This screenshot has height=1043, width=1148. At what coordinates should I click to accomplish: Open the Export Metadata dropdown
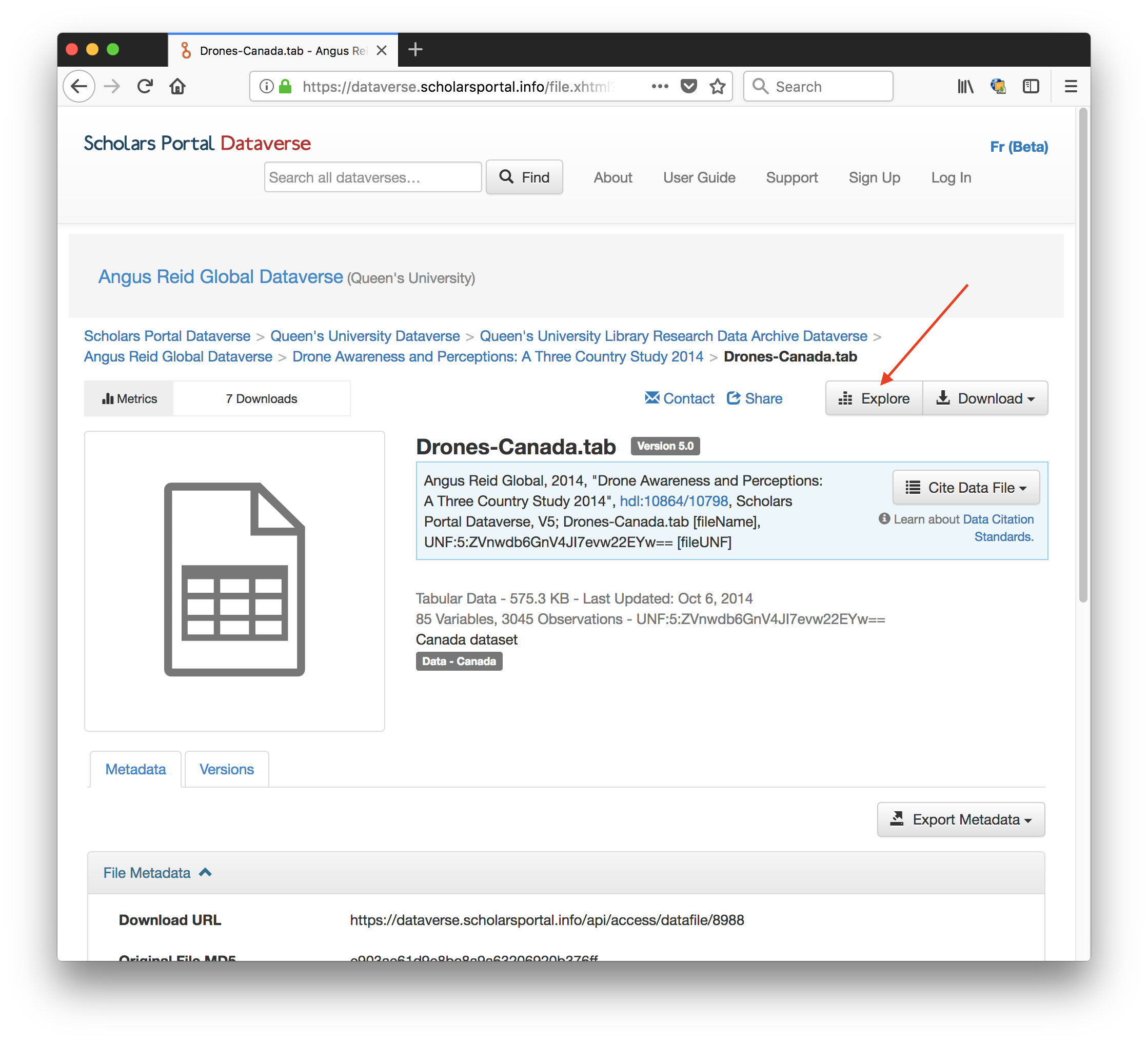pos(961,819)
